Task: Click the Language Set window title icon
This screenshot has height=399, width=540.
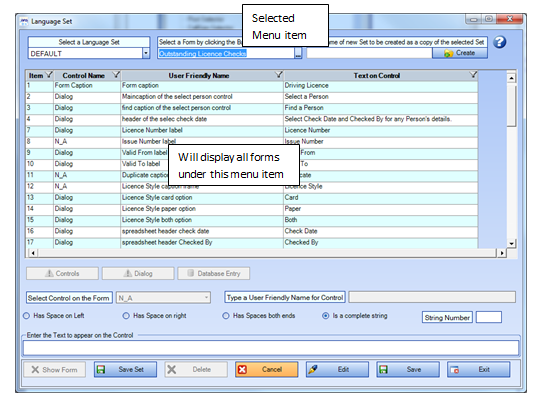Action: 24,22
